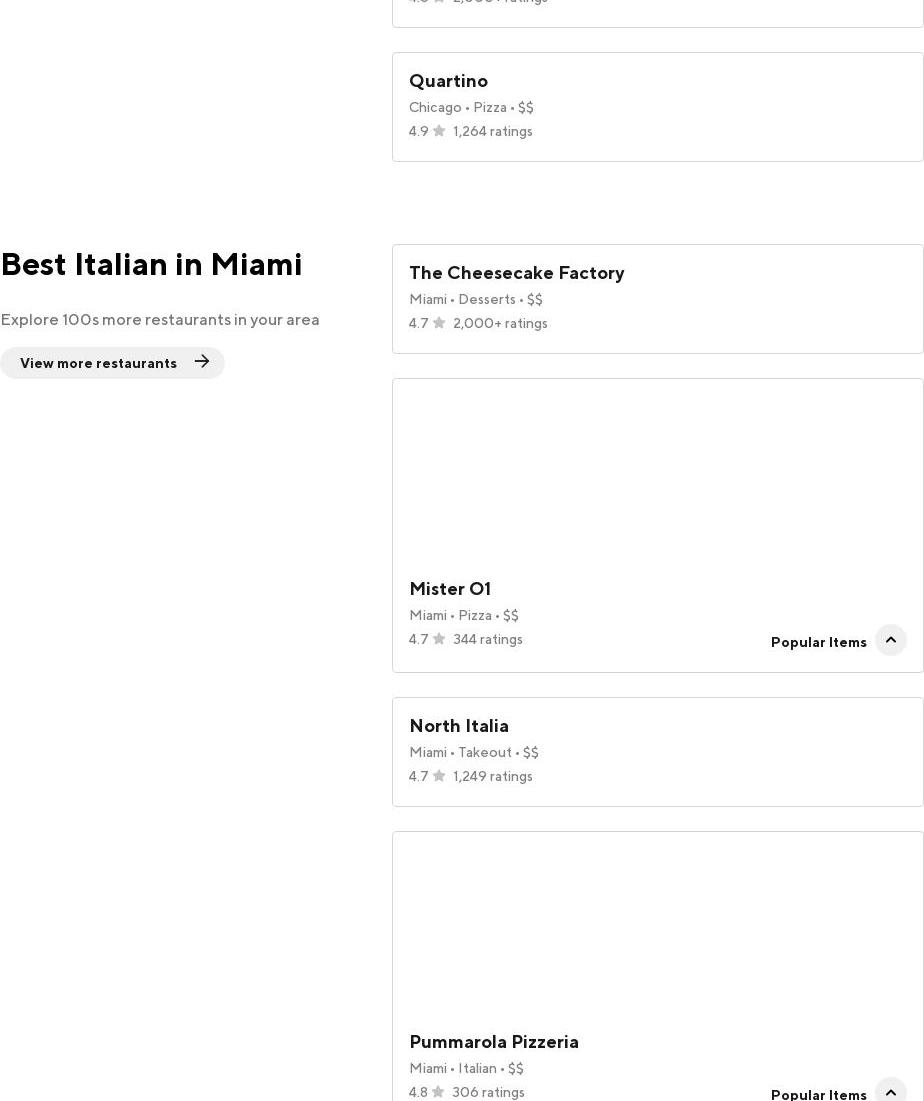Open the Quartino restaurant page
The height and width of the screenshot is (1101, 924).
pyautogui.click(x=448, y=81)
